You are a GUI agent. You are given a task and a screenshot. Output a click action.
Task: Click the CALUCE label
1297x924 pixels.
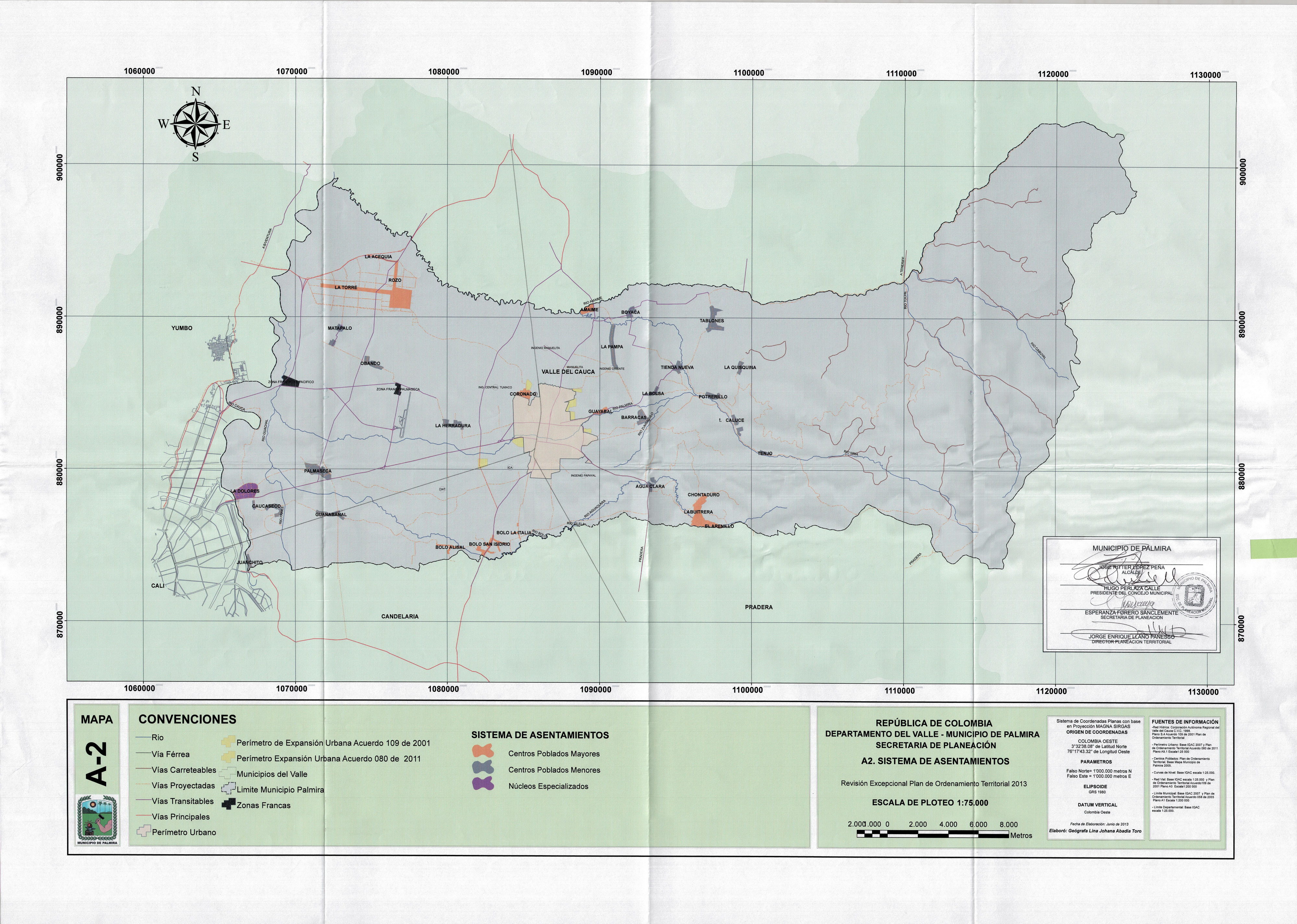tap(735, 420)
